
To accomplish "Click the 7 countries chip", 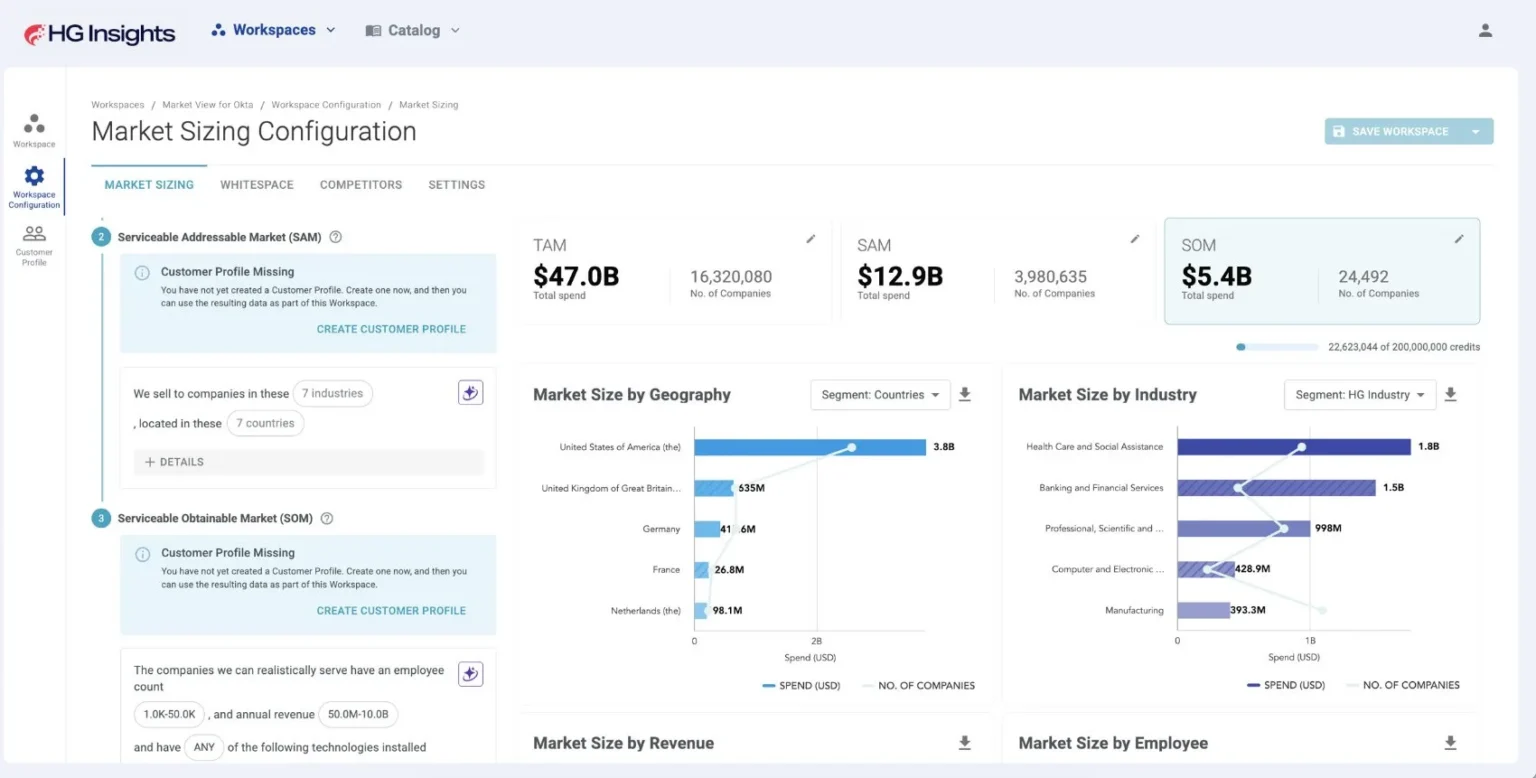I will (265, 423).
